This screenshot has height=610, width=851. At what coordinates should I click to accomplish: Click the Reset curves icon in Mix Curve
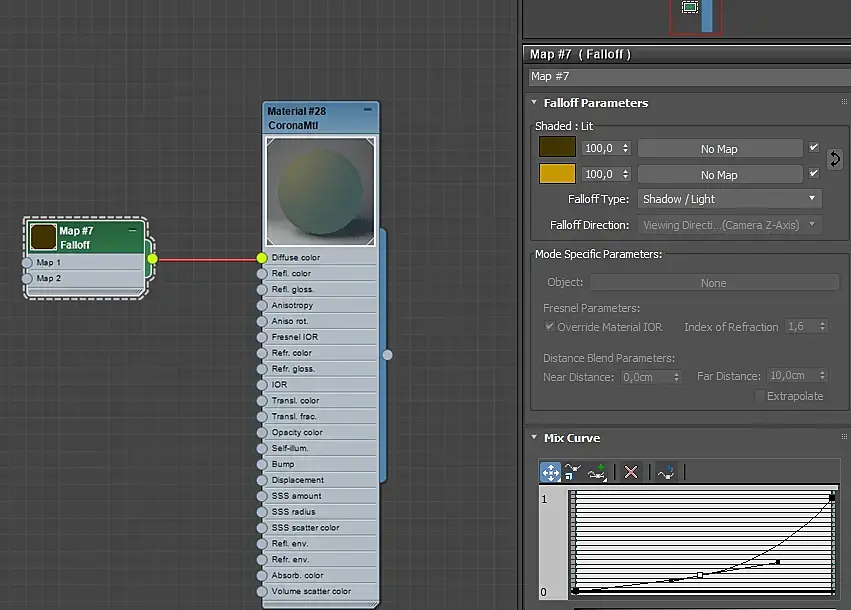coord(667,472)
